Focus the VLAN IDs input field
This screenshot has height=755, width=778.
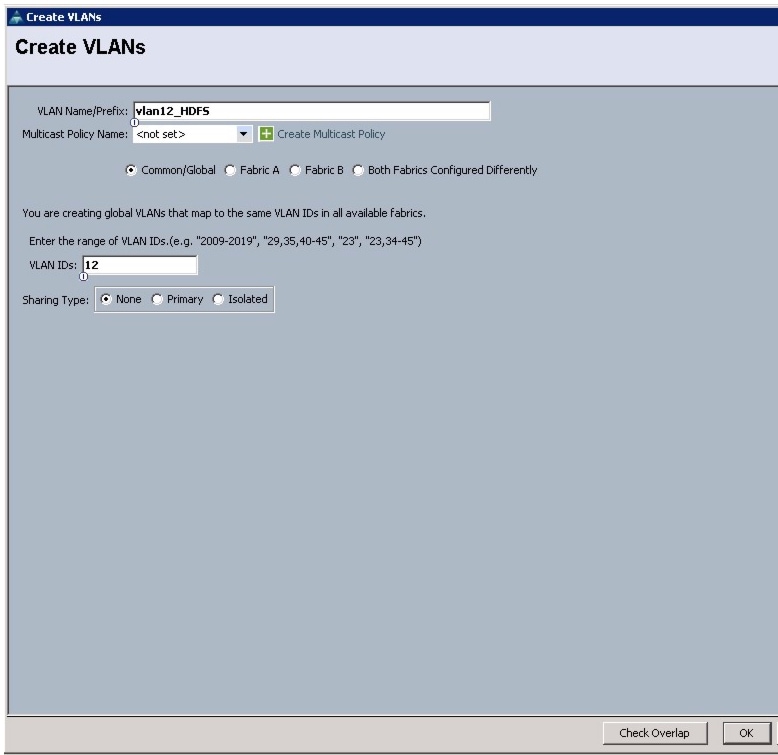pyautogui.click(x=140, y=265)
